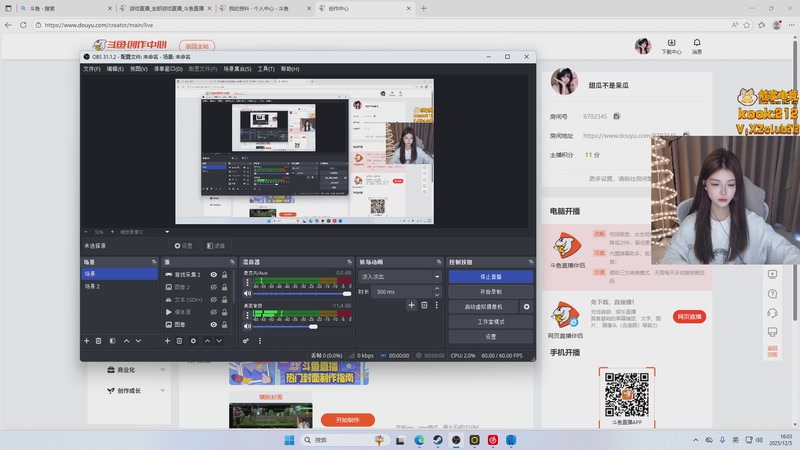Open the 视图(V) menu in OBS
800x450 pixels.
coord(139,69)
